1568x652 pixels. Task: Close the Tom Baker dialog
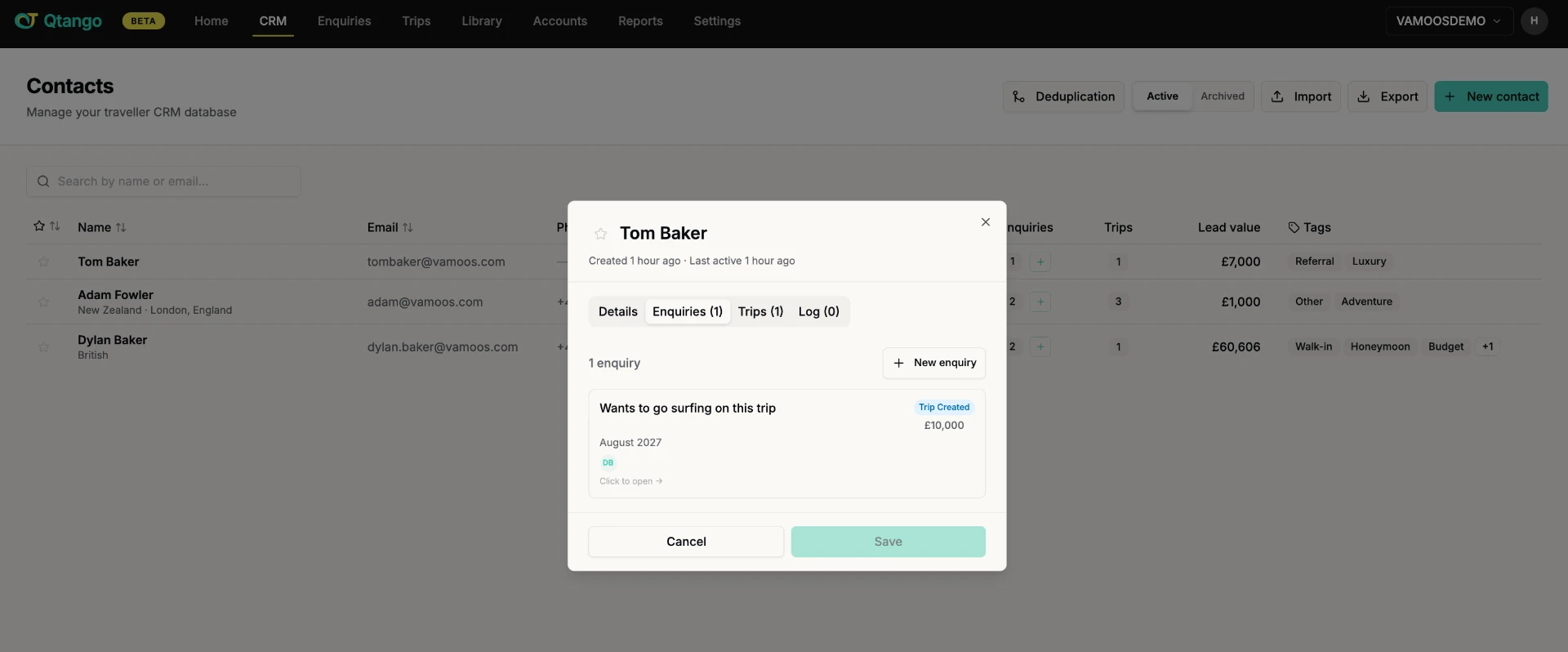coord(986,221)
